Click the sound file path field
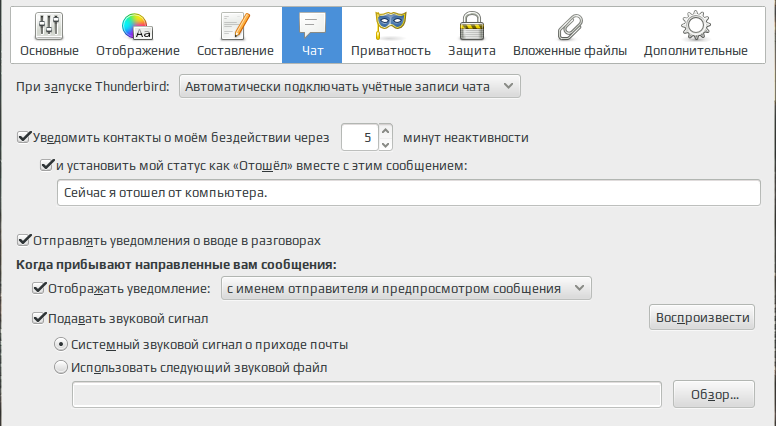The image size is (776, 426). [x=367, y=394]
